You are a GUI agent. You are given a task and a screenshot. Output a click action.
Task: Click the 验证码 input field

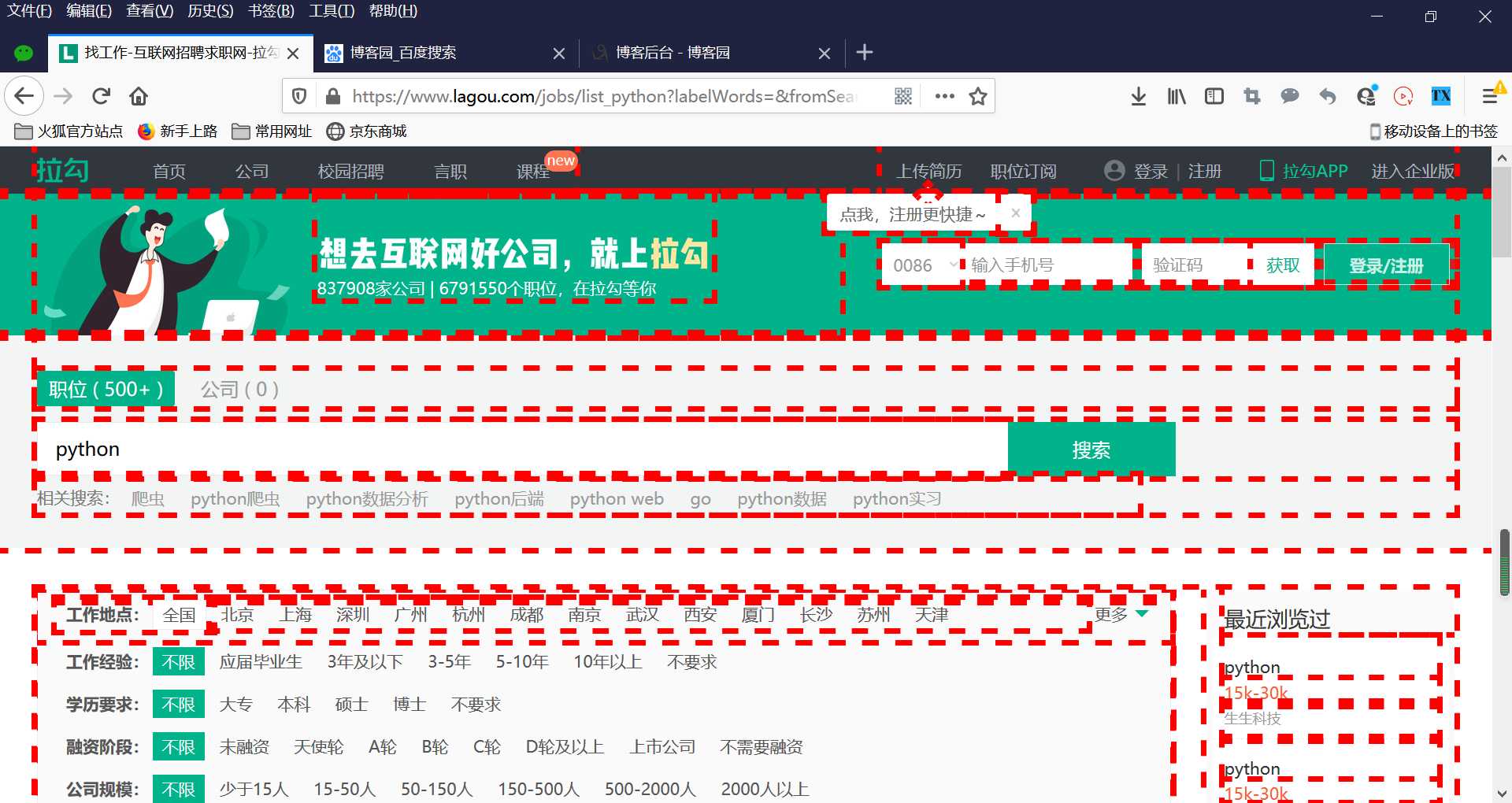pos(1196,265)
